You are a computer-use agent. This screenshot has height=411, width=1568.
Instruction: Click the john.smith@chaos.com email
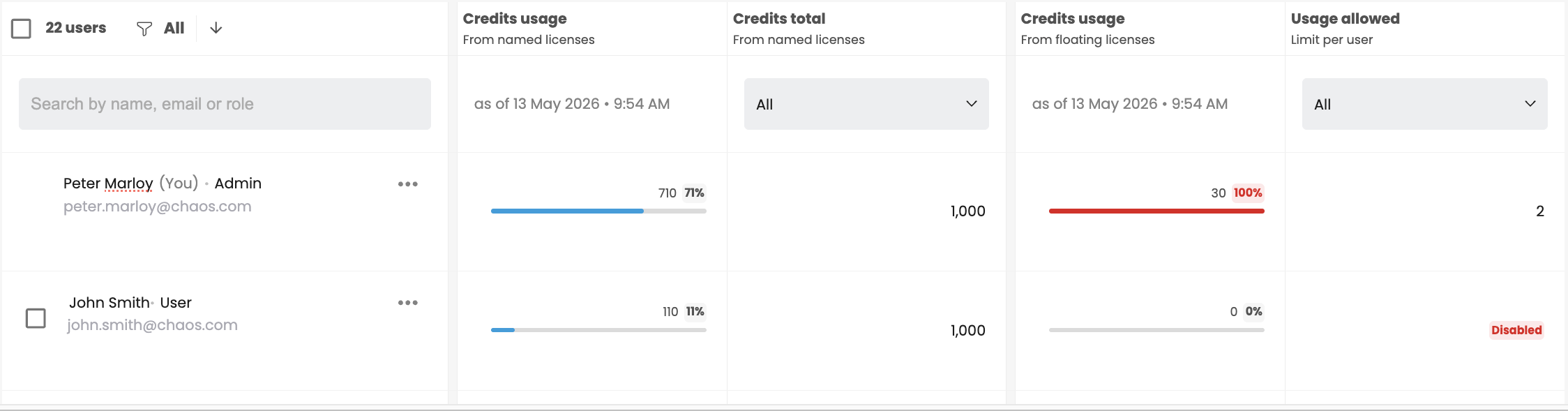pyautogui.click(x=152, y=325)
